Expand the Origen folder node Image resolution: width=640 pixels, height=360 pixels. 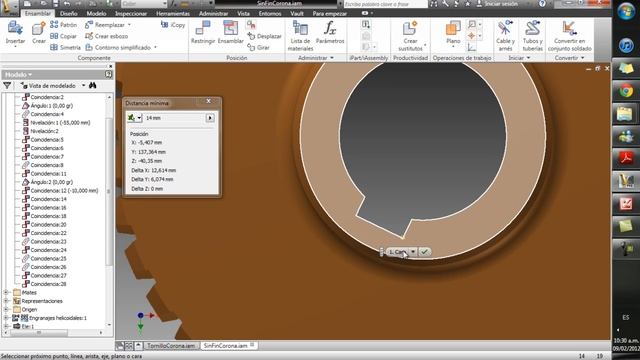pyautogui.click(x=6, y=309)
